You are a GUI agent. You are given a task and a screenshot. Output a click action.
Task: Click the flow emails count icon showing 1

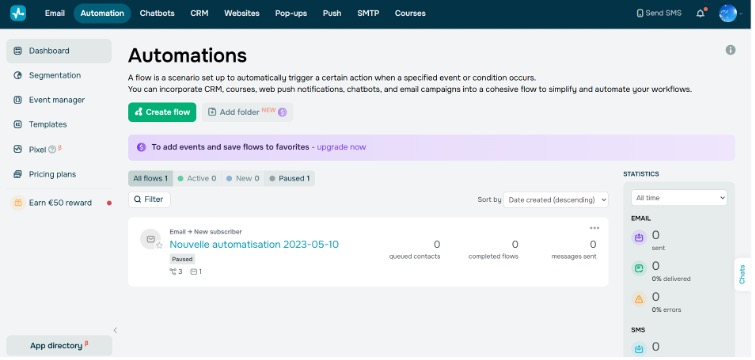[193, 271]
